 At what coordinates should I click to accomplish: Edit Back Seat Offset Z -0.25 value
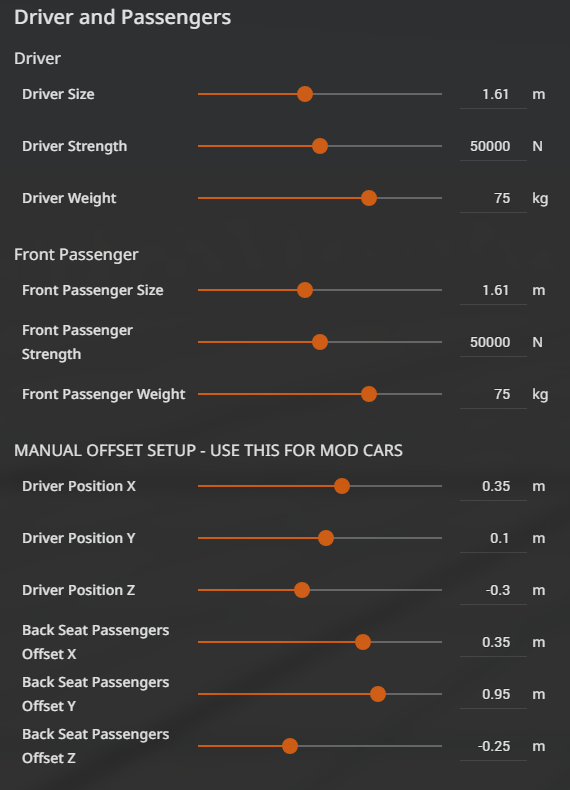pyautogui.click(x=493, y=747)
